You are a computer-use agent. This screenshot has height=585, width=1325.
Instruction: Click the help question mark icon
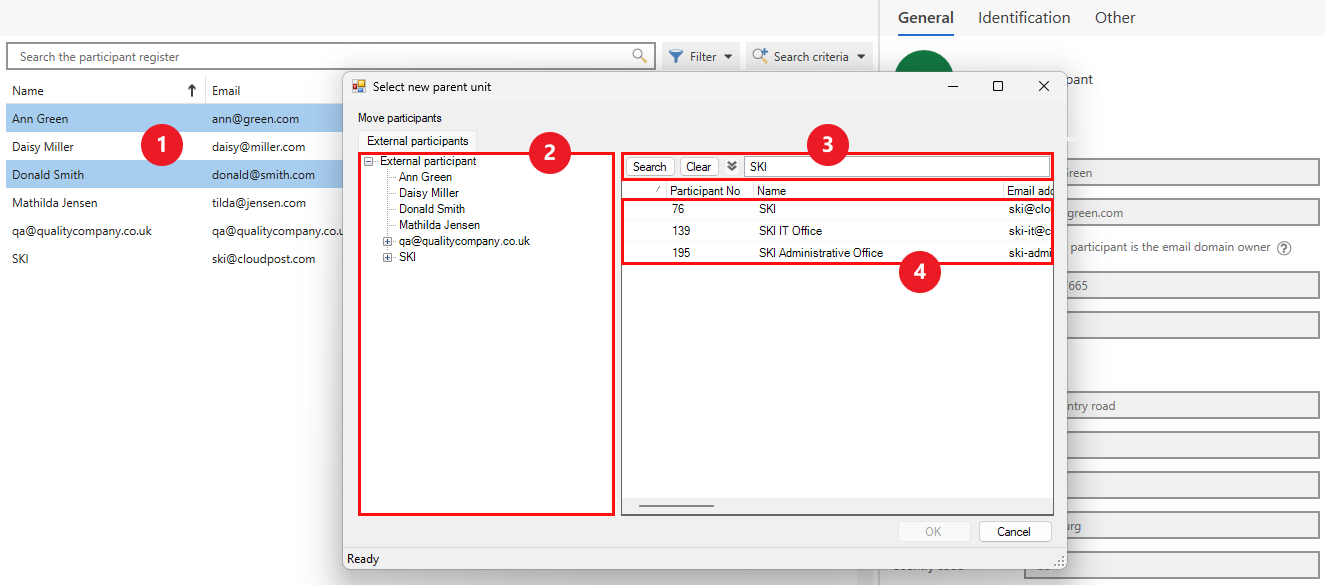pos(1284,248)
